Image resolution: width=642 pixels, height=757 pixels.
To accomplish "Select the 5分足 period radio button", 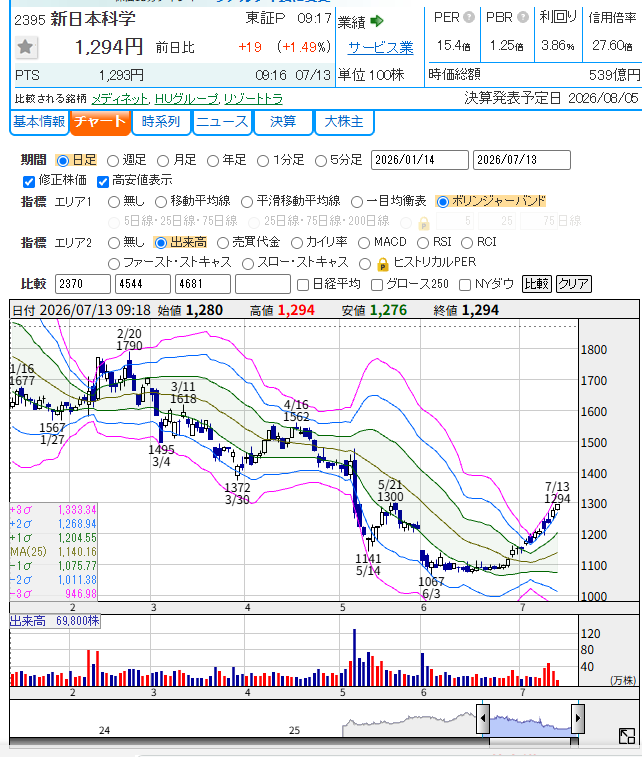I will click(321, 160).
